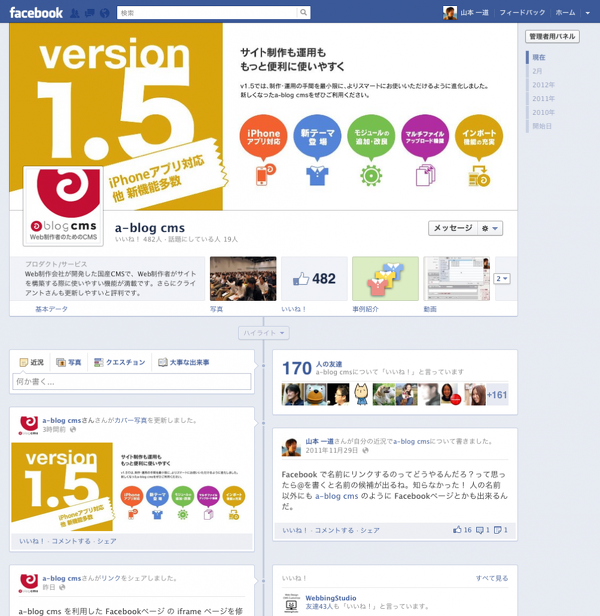Open the 基本データ link
Viewport: 600px width, 616px height.
coord(51,309)
